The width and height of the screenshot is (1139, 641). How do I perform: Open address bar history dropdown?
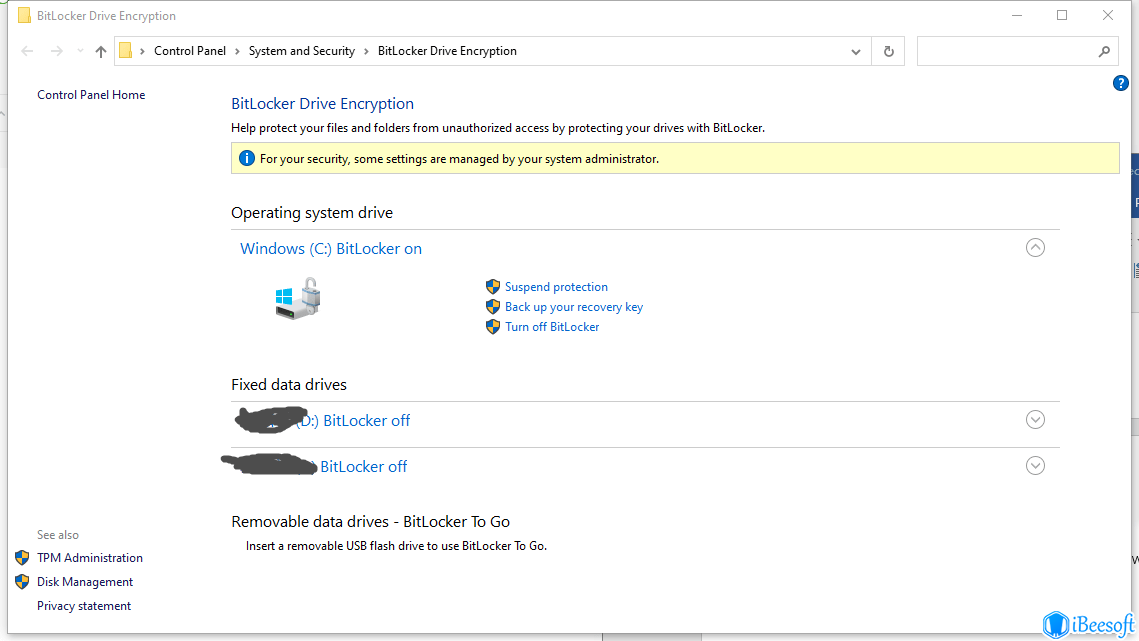coord(856,52)
